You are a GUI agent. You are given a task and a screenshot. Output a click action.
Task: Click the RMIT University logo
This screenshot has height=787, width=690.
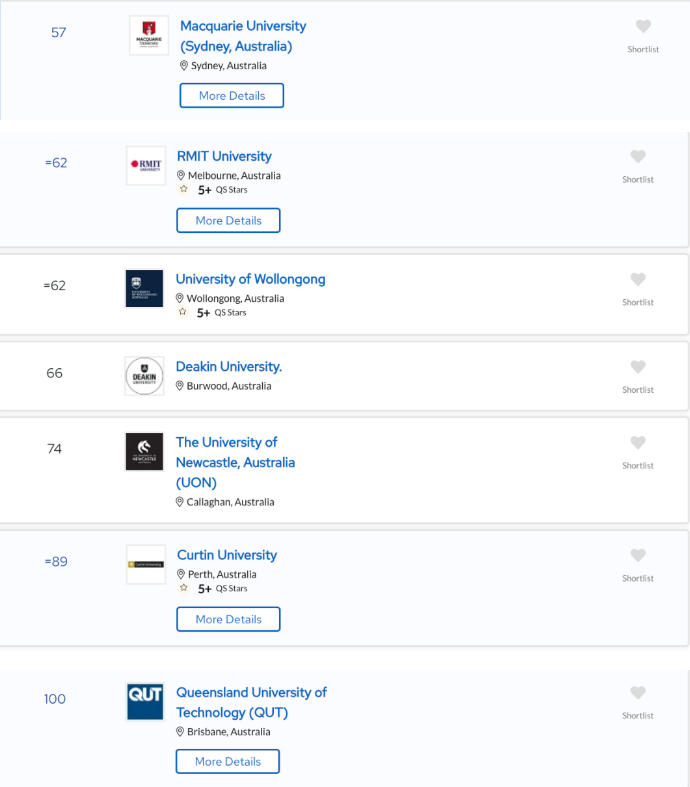[146, 166]
